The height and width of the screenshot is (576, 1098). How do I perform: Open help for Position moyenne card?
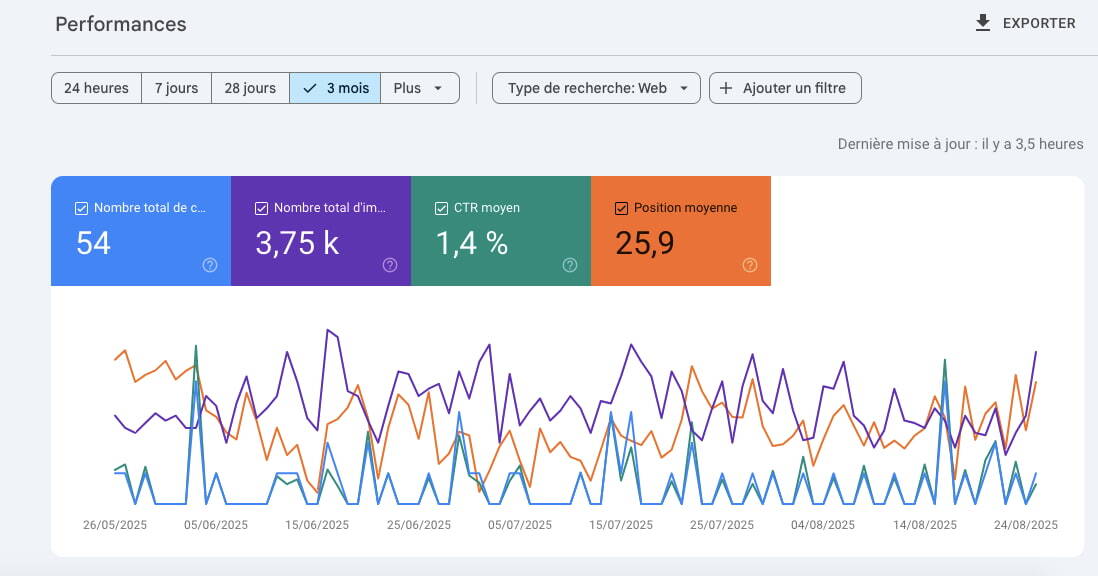[749, 265]
